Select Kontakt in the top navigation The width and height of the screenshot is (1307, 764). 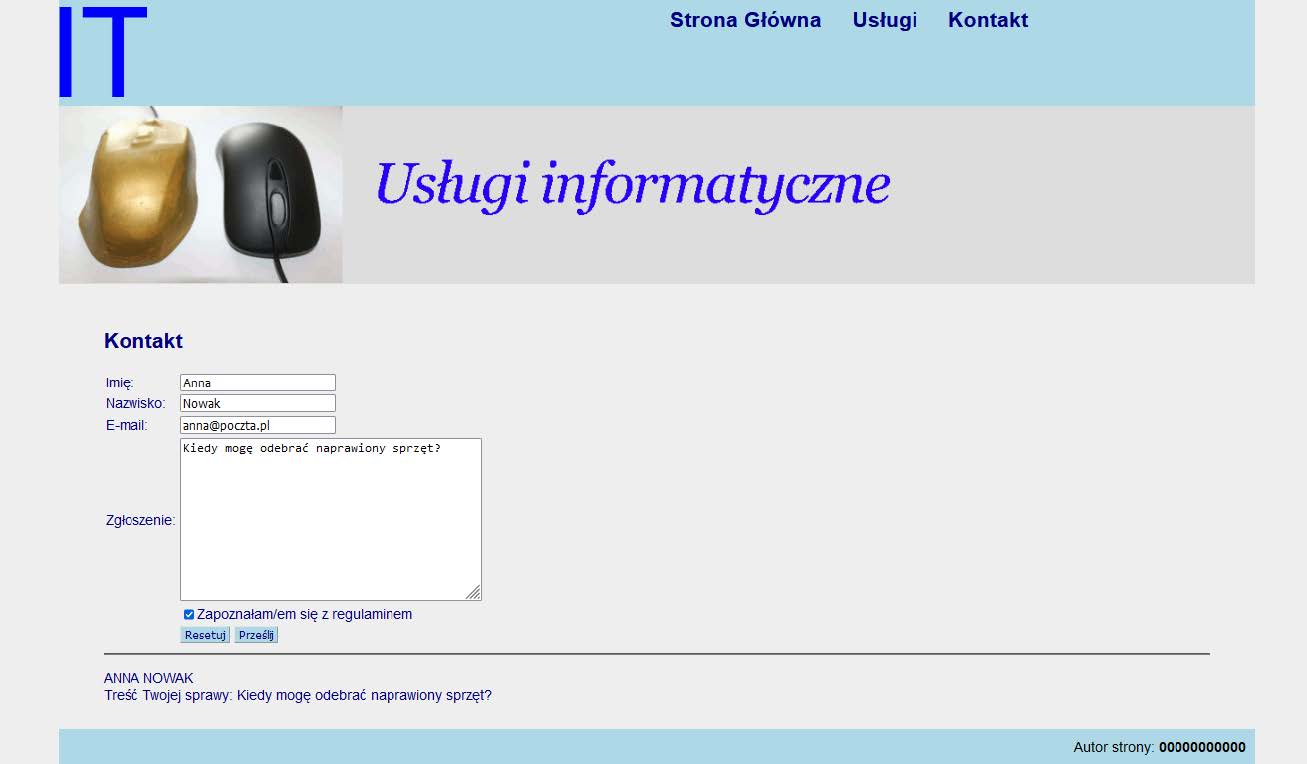point(987,20)
